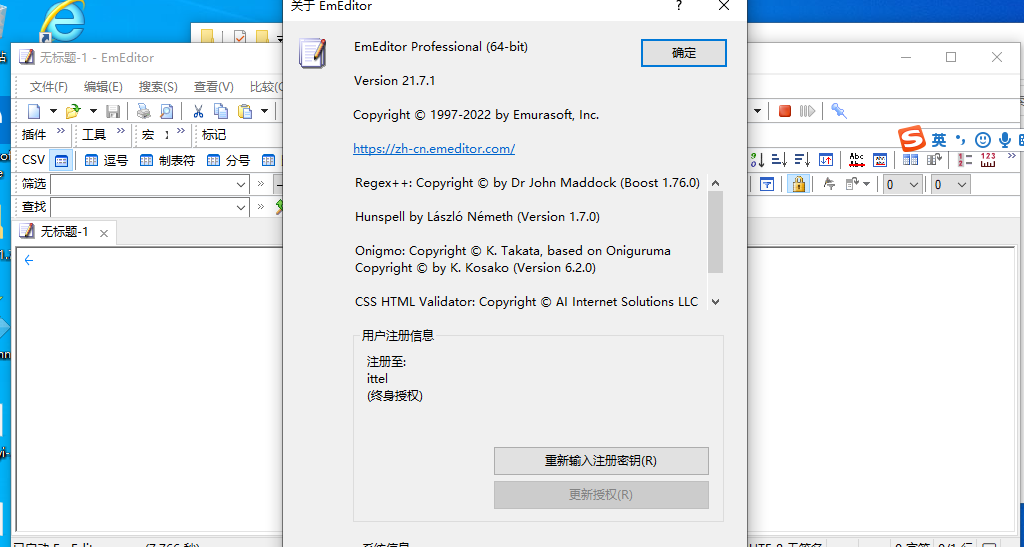
Task: Save the document with the floppy disk icon
Action: click(113, 112)
